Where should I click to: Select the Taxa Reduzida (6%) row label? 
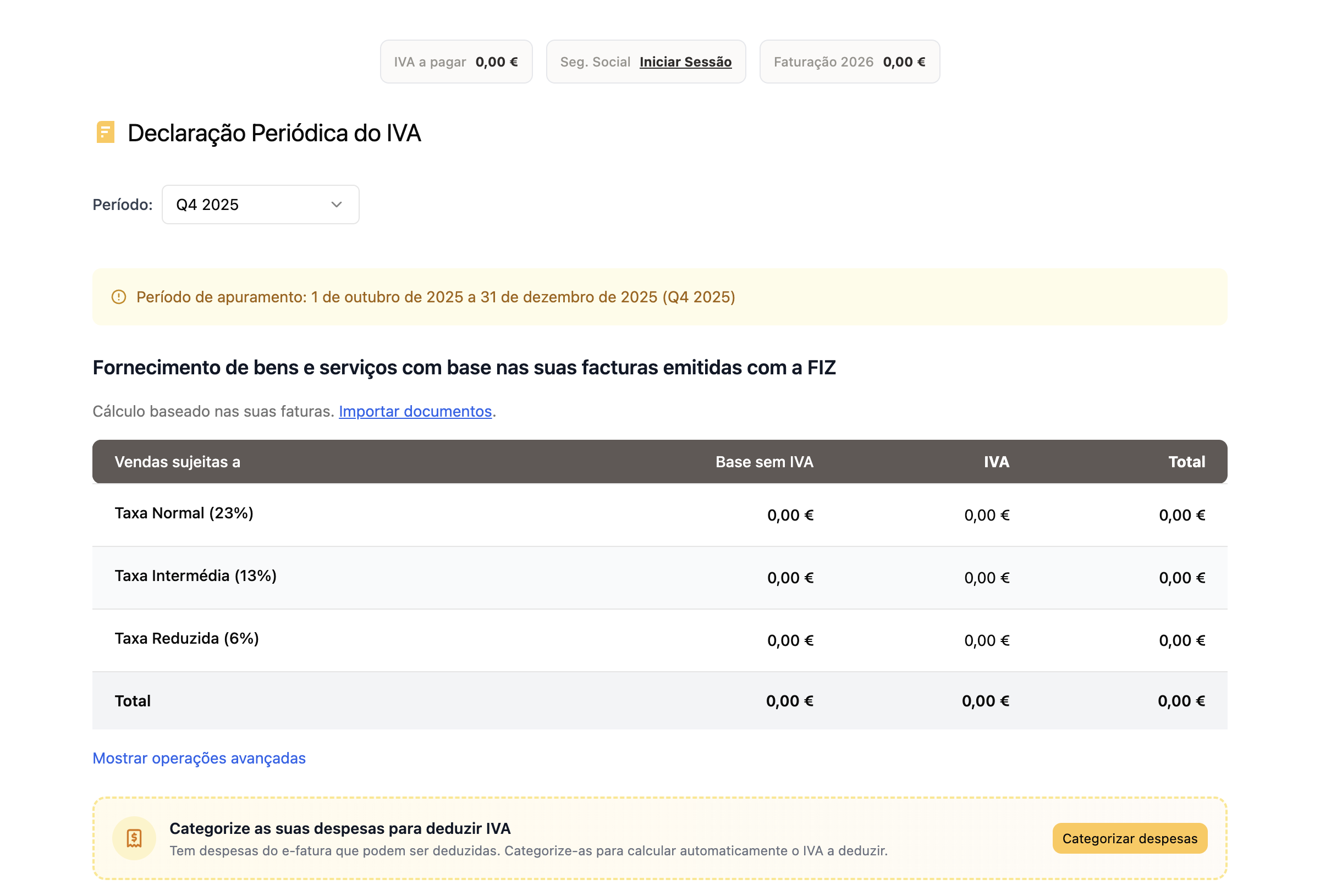coord(187,638)
